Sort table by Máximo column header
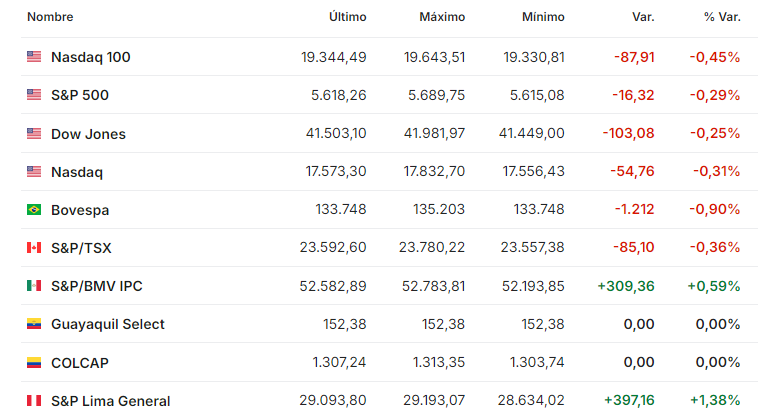 click(x=442, y=17)
